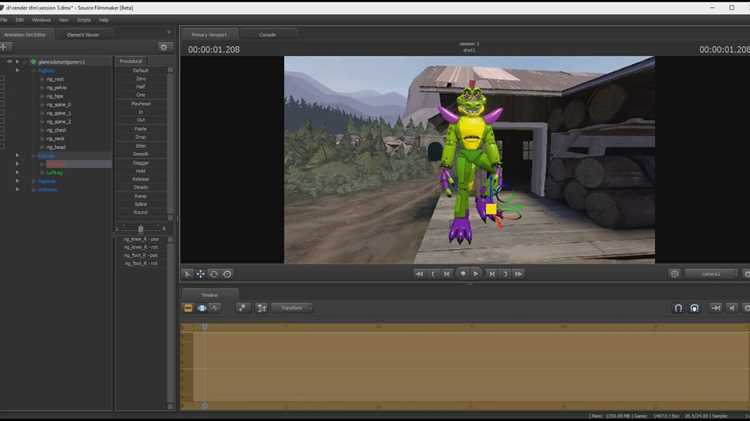Open the Windows menu
Screen dimensions: 750x421
pos(41,20)
